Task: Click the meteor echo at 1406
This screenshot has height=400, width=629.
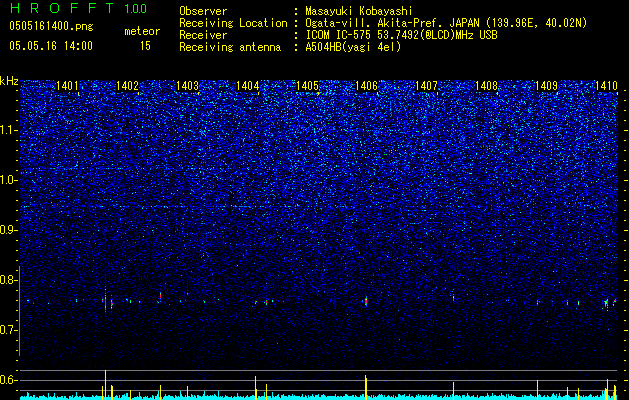Action: coord(366,301)
